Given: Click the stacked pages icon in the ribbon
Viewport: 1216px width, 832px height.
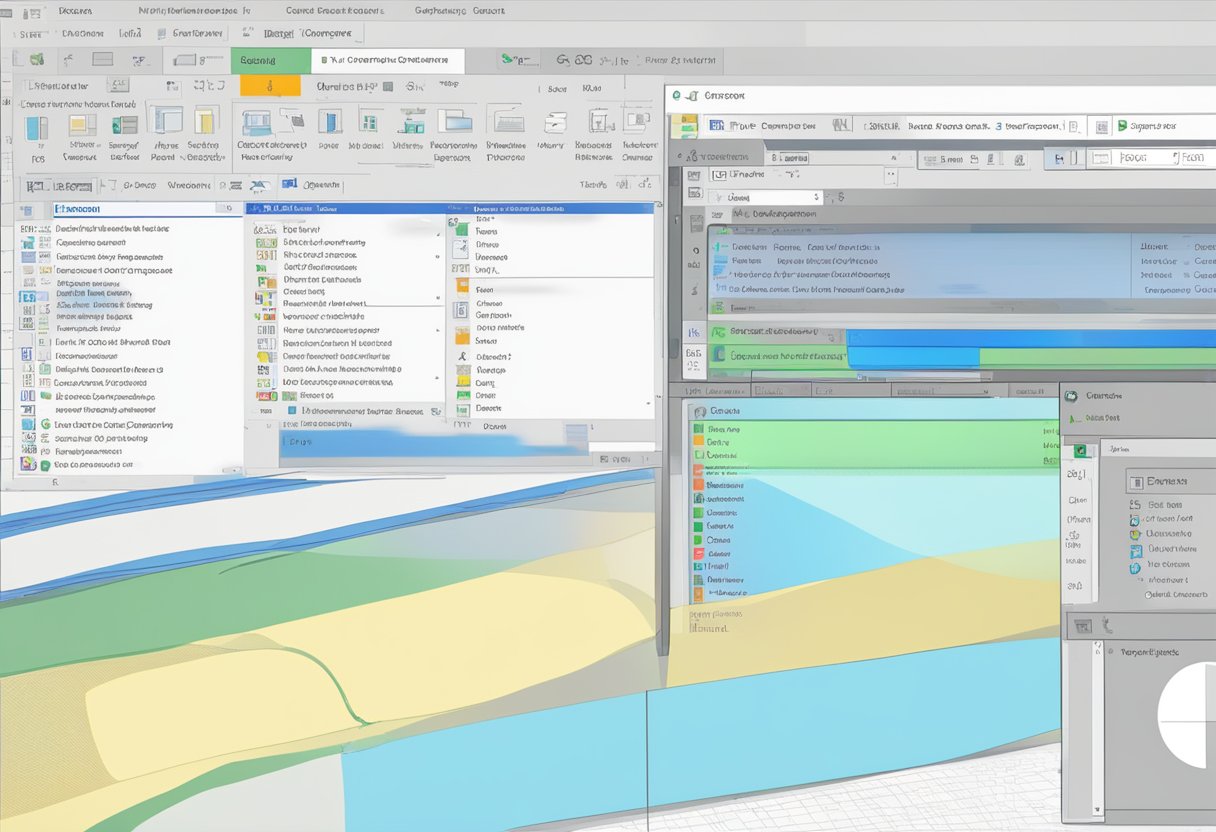Looking at the screenshot, I should [x=556, y=123].
